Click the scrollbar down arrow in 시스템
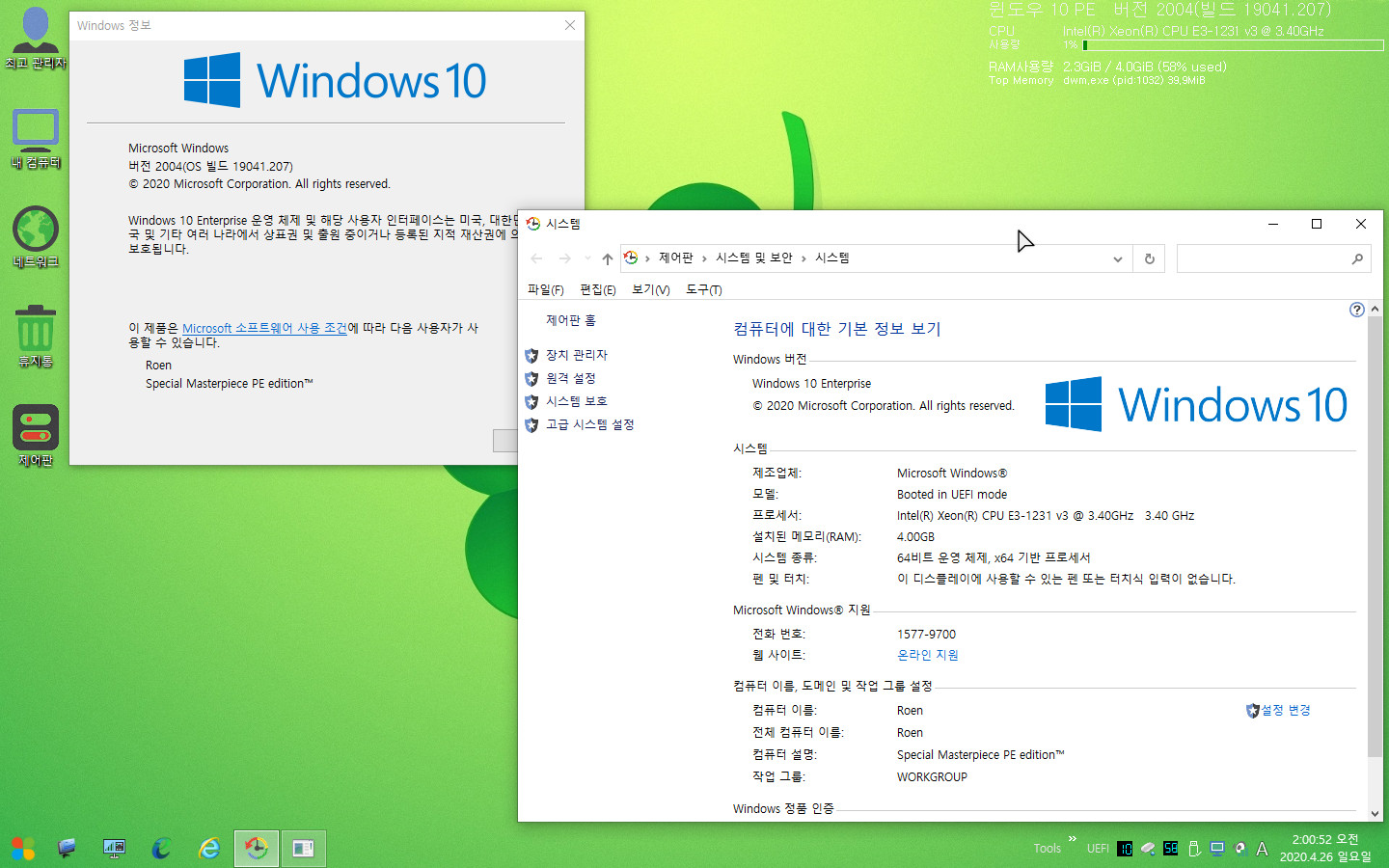Viewport: 1389px width, 868px height. (1375, 814)
